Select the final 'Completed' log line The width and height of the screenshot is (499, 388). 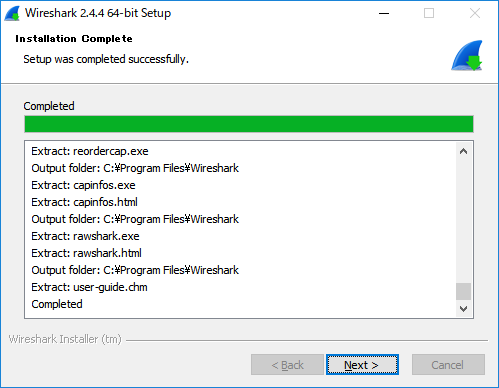[57, 304]
